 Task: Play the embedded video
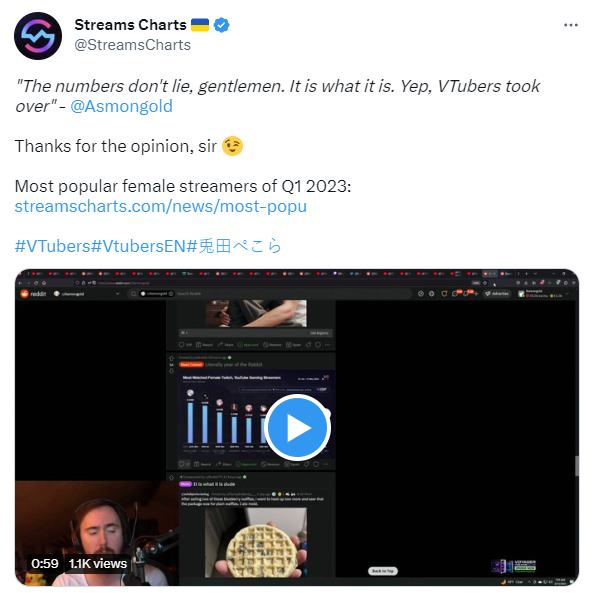[x=297, y=427]
